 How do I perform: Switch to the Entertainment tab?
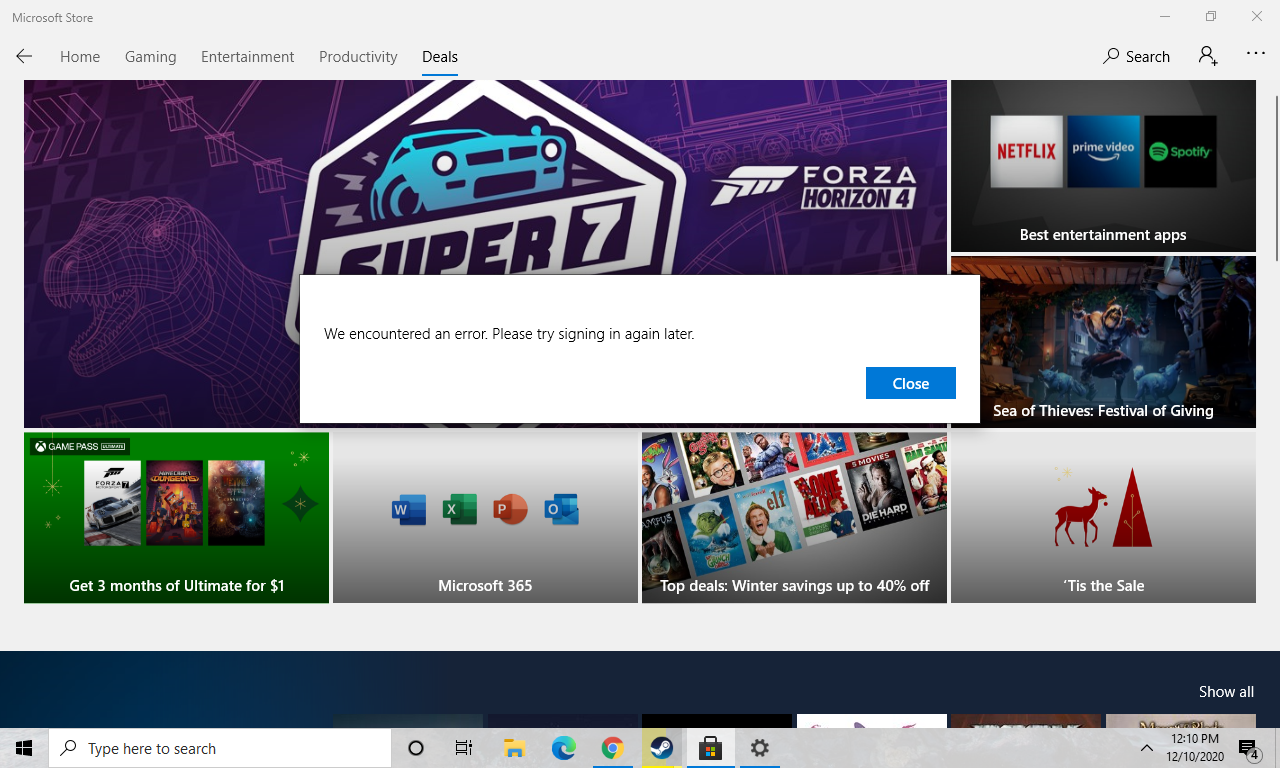(x=247, y=57)
